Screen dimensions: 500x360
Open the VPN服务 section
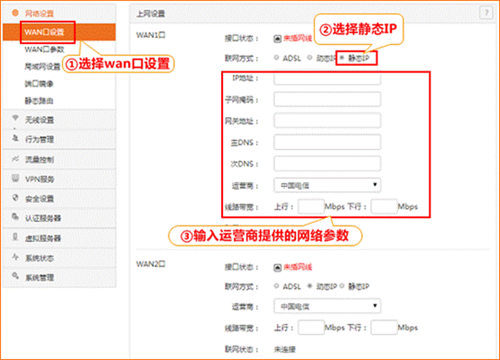(59, 179)
